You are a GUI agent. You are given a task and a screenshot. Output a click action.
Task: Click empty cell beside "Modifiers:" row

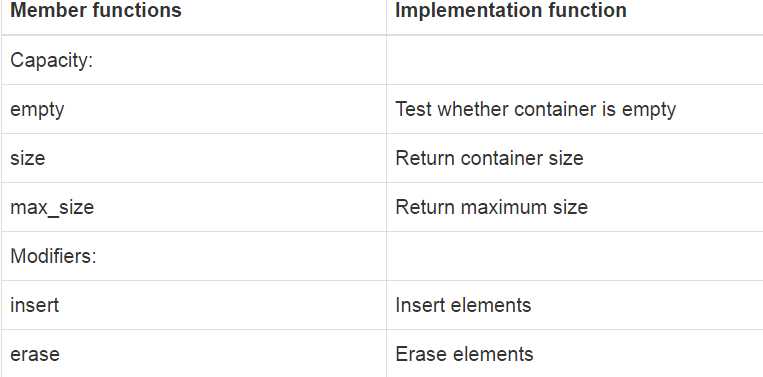[x=575, y=256]
